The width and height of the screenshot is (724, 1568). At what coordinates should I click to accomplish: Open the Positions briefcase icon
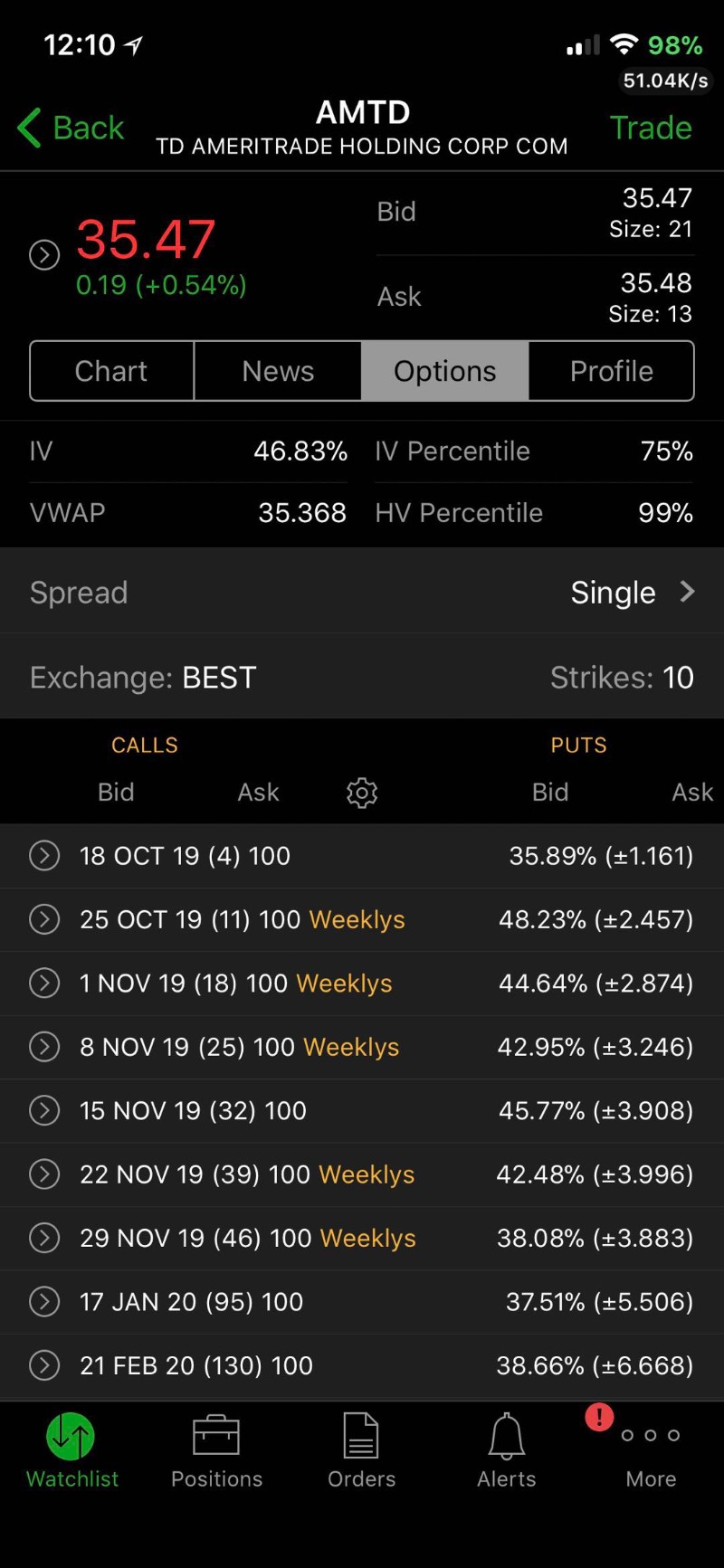point(216,1437)
